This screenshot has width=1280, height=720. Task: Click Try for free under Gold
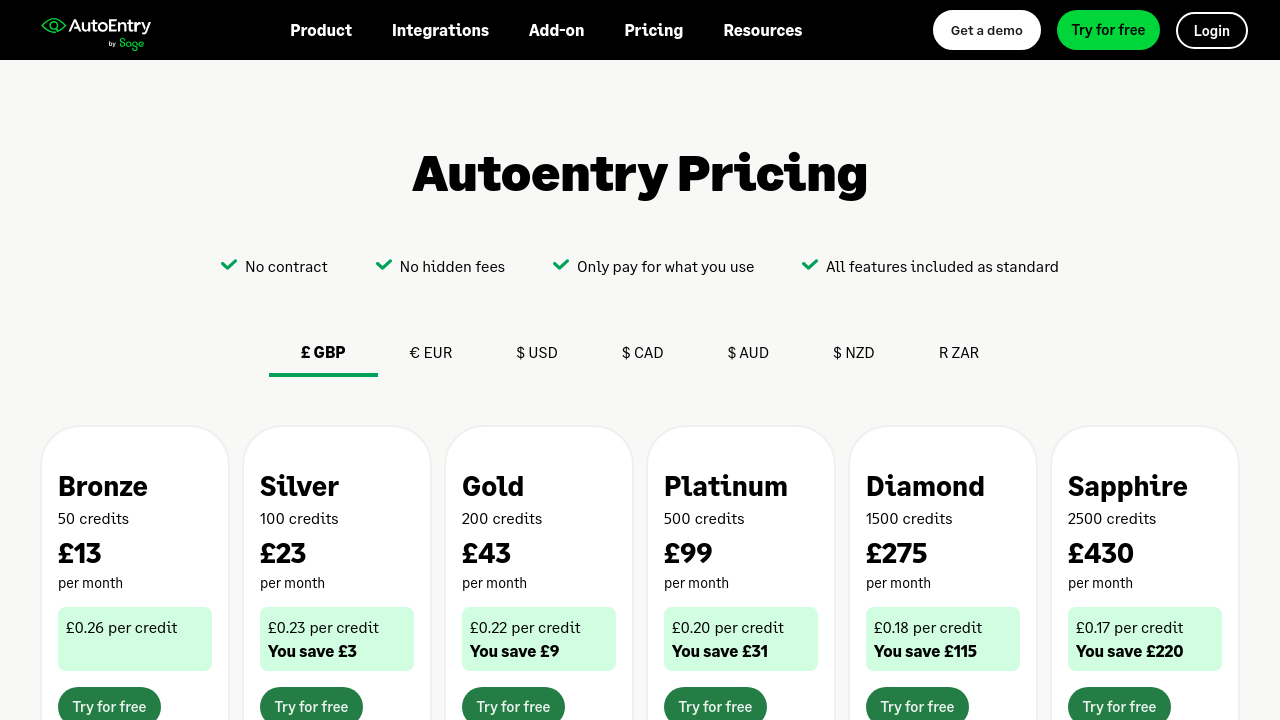click(513, 705)
